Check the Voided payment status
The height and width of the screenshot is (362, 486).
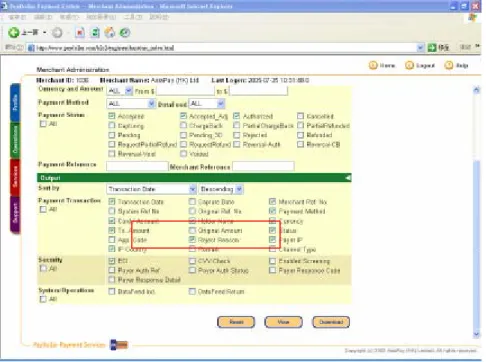(x=183, y=154)
